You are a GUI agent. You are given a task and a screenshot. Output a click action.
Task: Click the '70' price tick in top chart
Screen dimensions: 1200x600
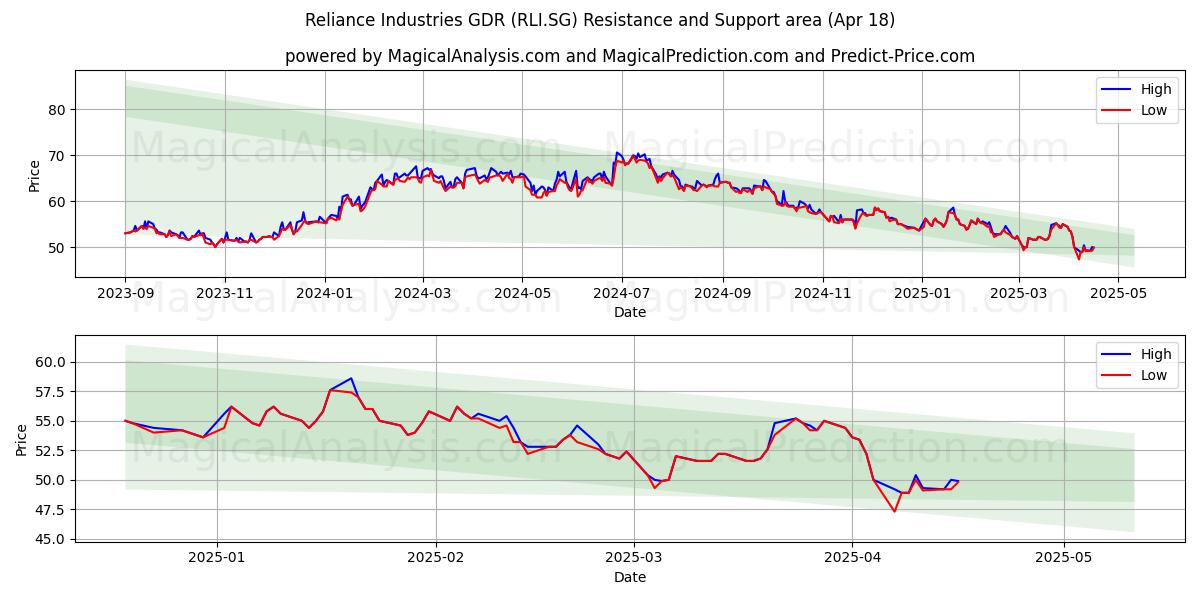(x=59, y=156)
